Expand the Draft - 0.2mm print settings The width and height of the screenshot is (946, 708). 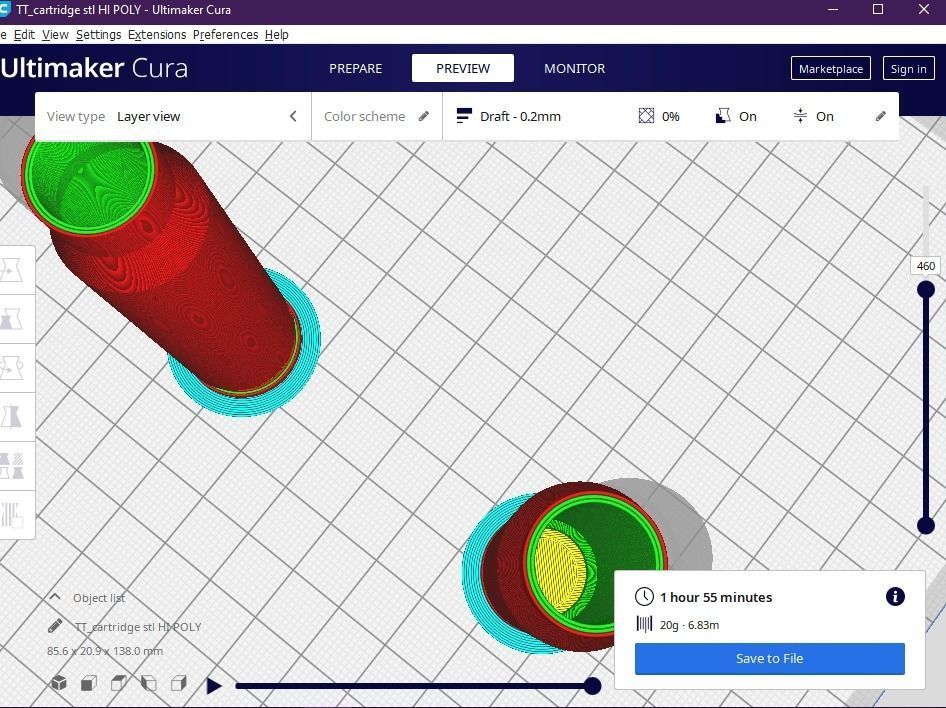tap(670, 116)
